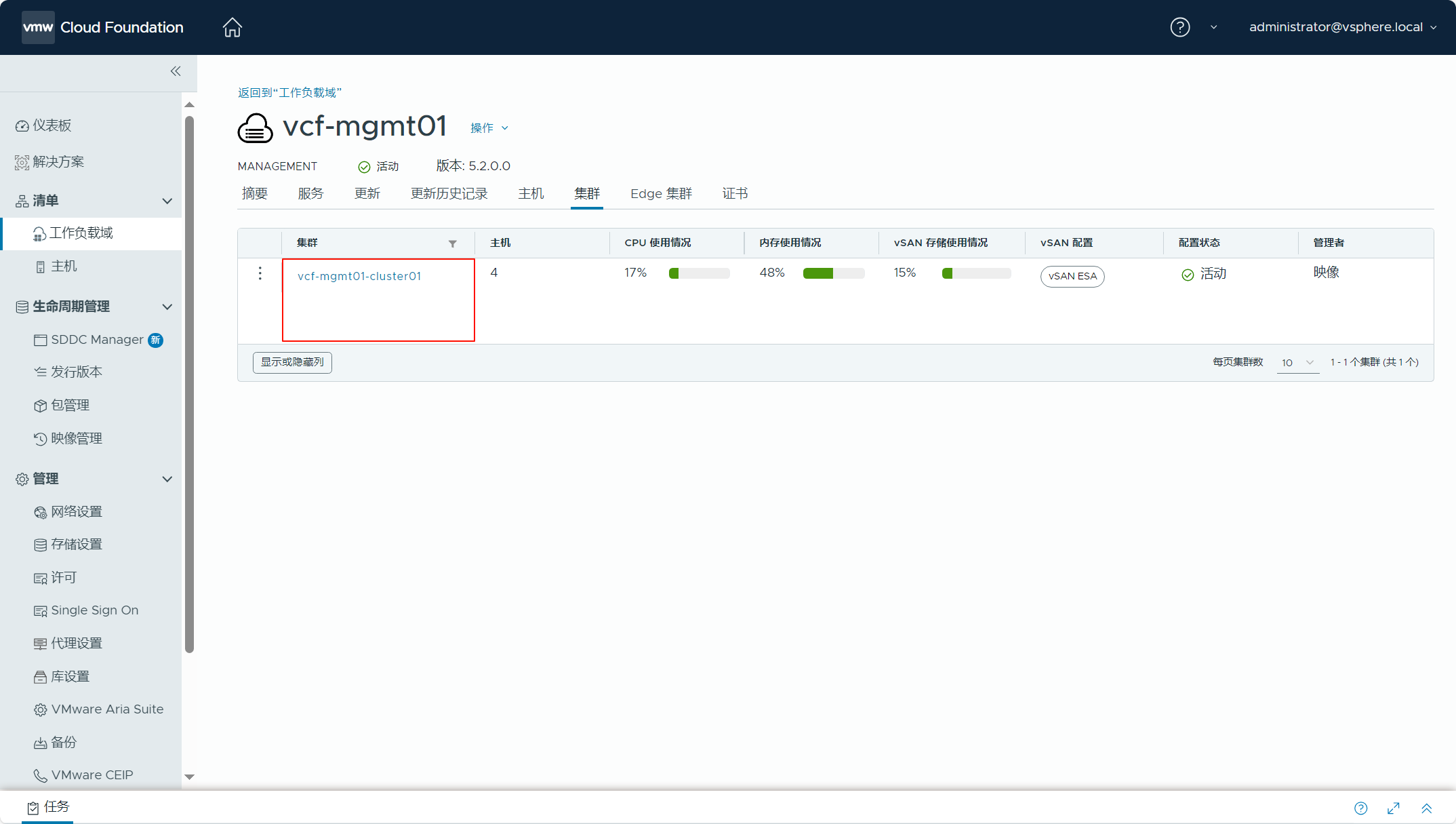Open the 操作 actions dropdown
1456x824 pixels.
click(x=489, y=128)
